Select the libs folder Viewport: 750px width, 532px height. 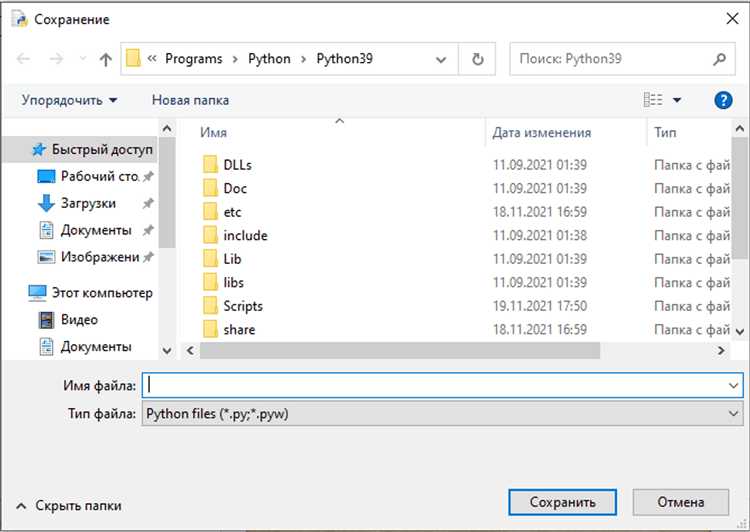click(x=223, y=282)
